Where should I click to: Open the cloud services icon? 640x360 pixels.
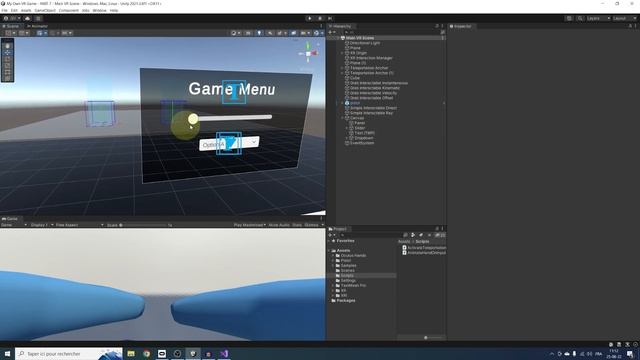click(27, 18)
